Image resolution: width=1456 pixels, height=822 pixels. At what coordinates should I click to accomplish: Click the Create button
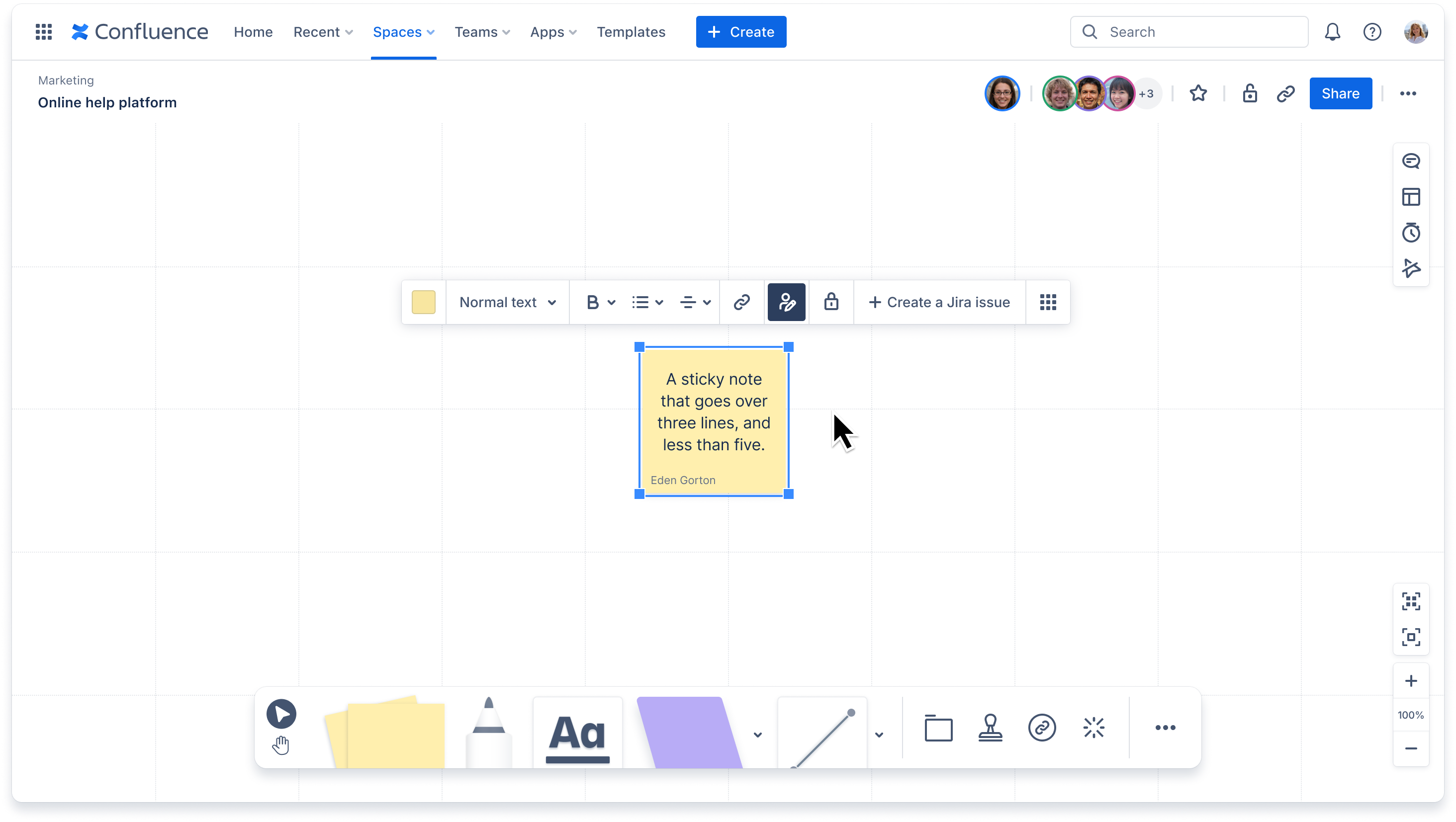pyautogui.click(x=741, y=32)
